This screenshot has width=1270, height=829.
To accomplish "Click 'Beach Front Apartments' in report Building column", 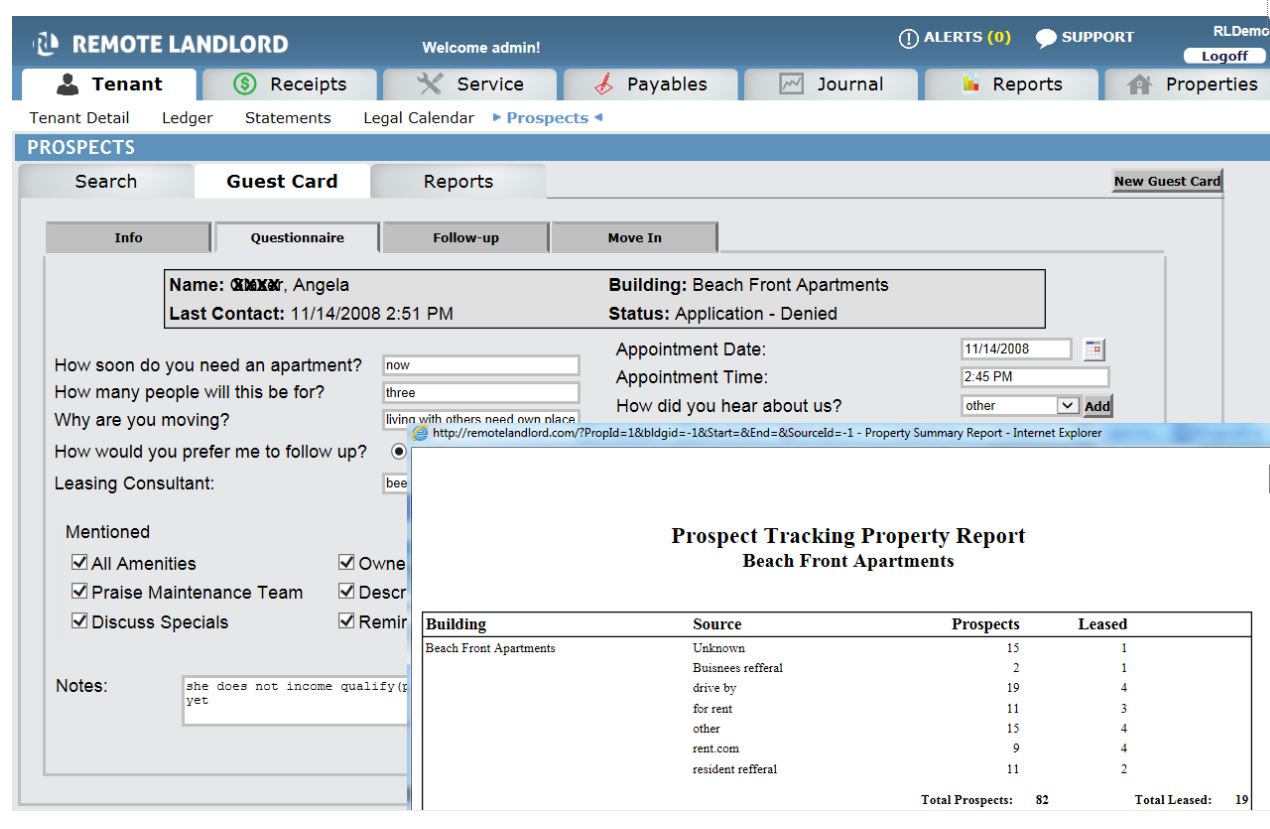I will [490, 648].
